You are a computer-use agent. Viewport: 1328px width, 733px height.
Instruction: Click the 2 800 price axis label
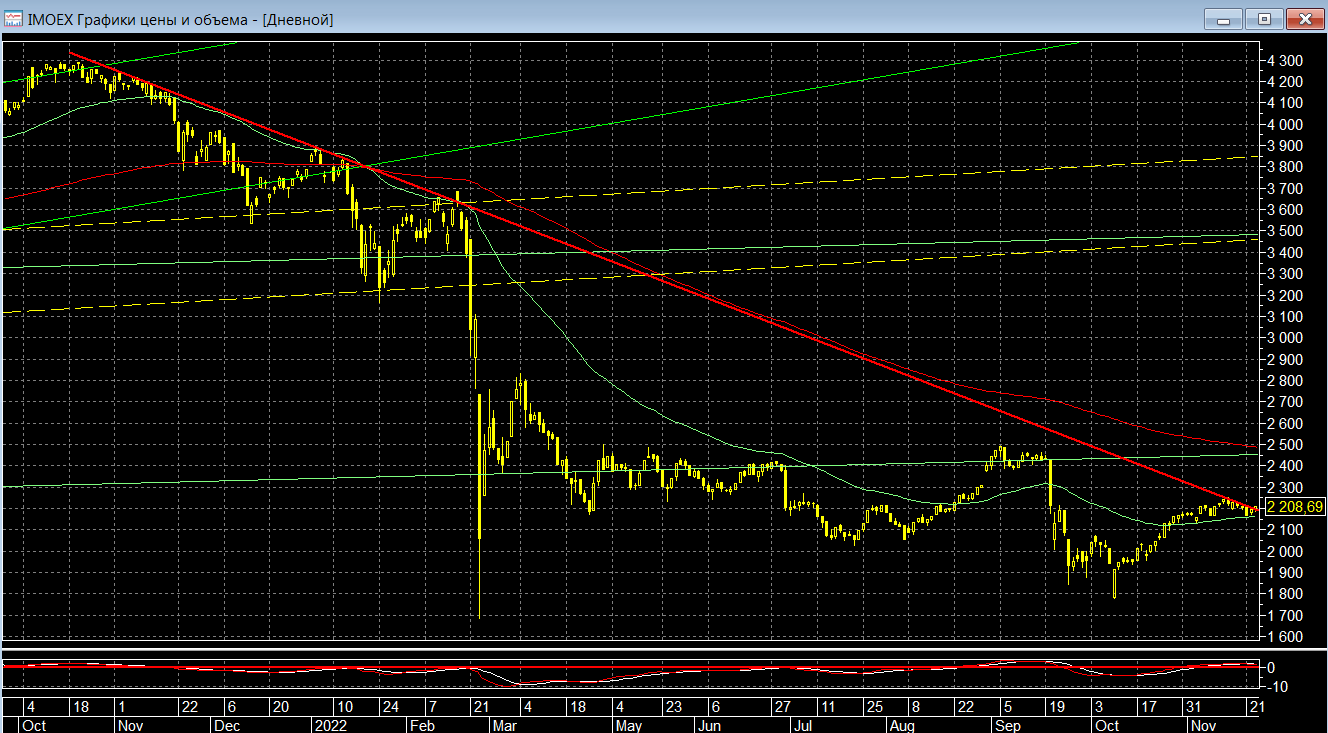tap(1284, 381)
